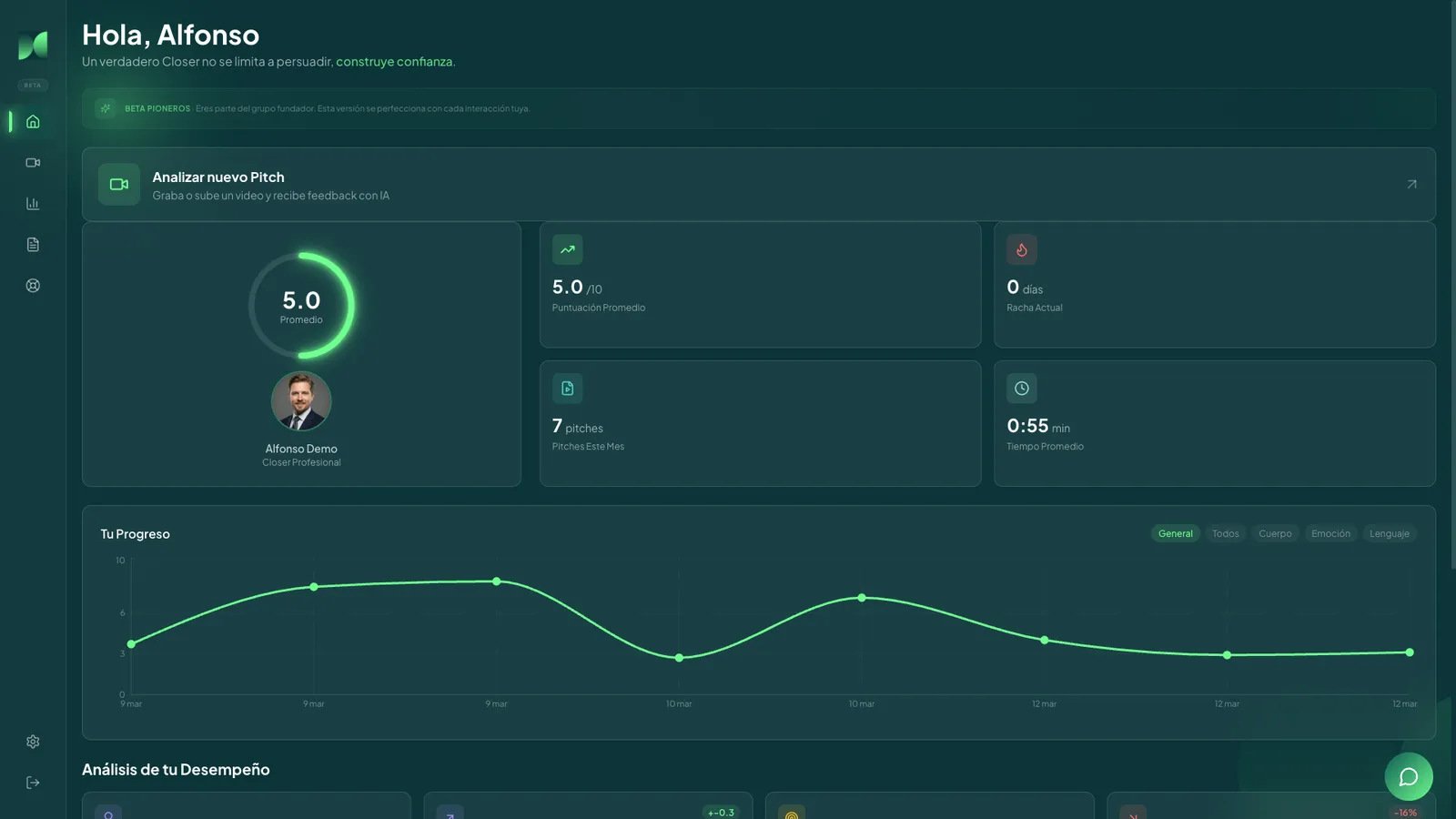Click the trending-up icon in Puntuación Promedio card

(567, 249)
